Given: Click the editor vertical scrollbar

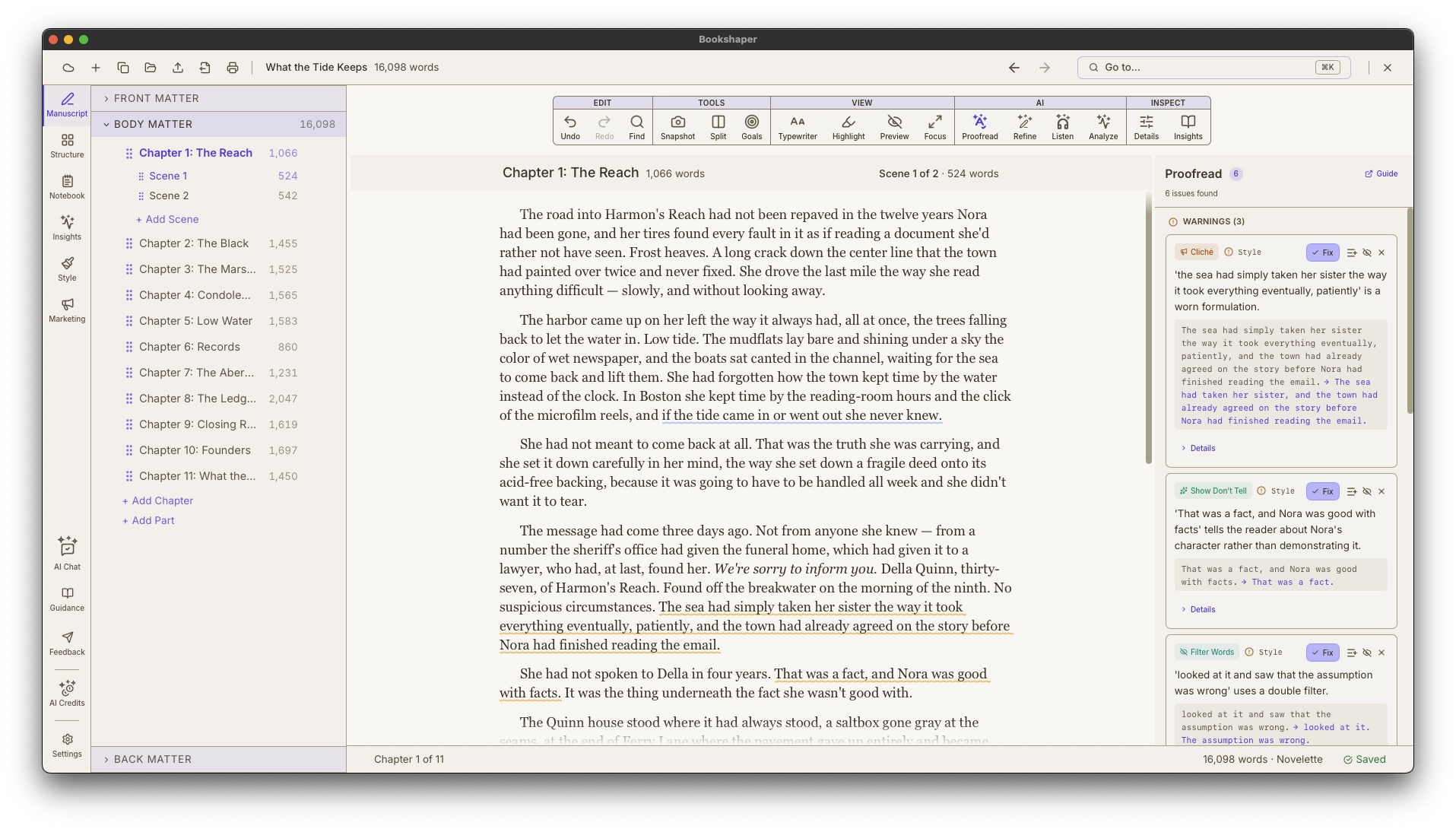Looking at the screenshot, I should [1148, 329].
